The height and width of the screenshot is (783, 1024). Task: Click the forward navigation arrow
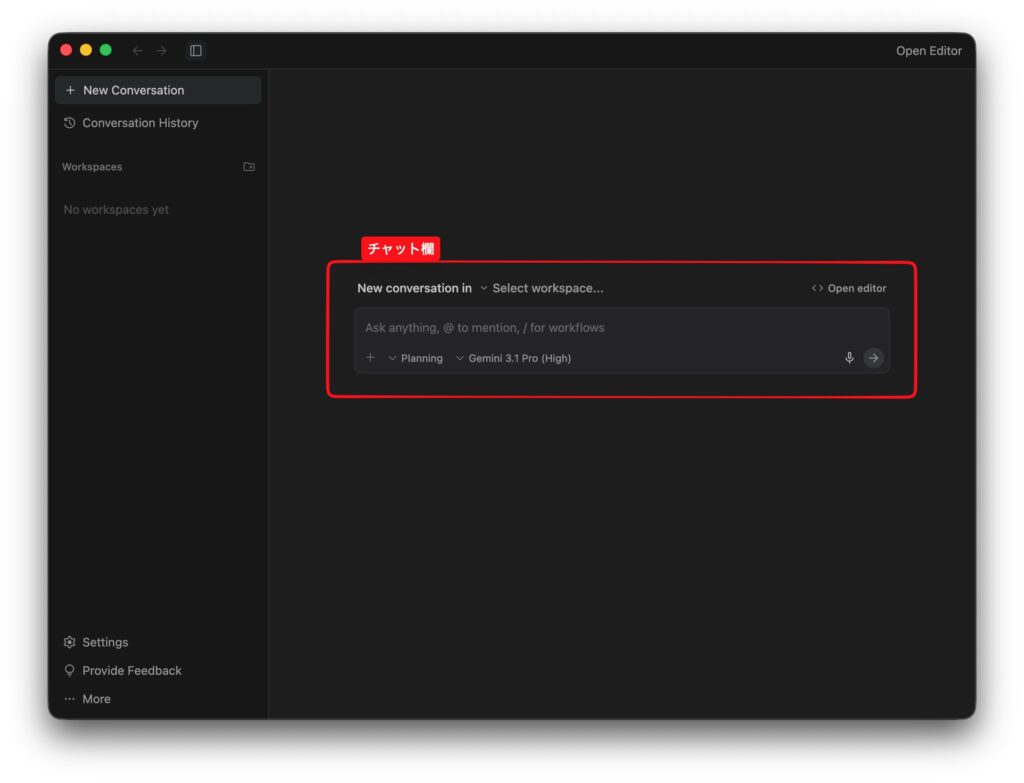click(161, 51)
